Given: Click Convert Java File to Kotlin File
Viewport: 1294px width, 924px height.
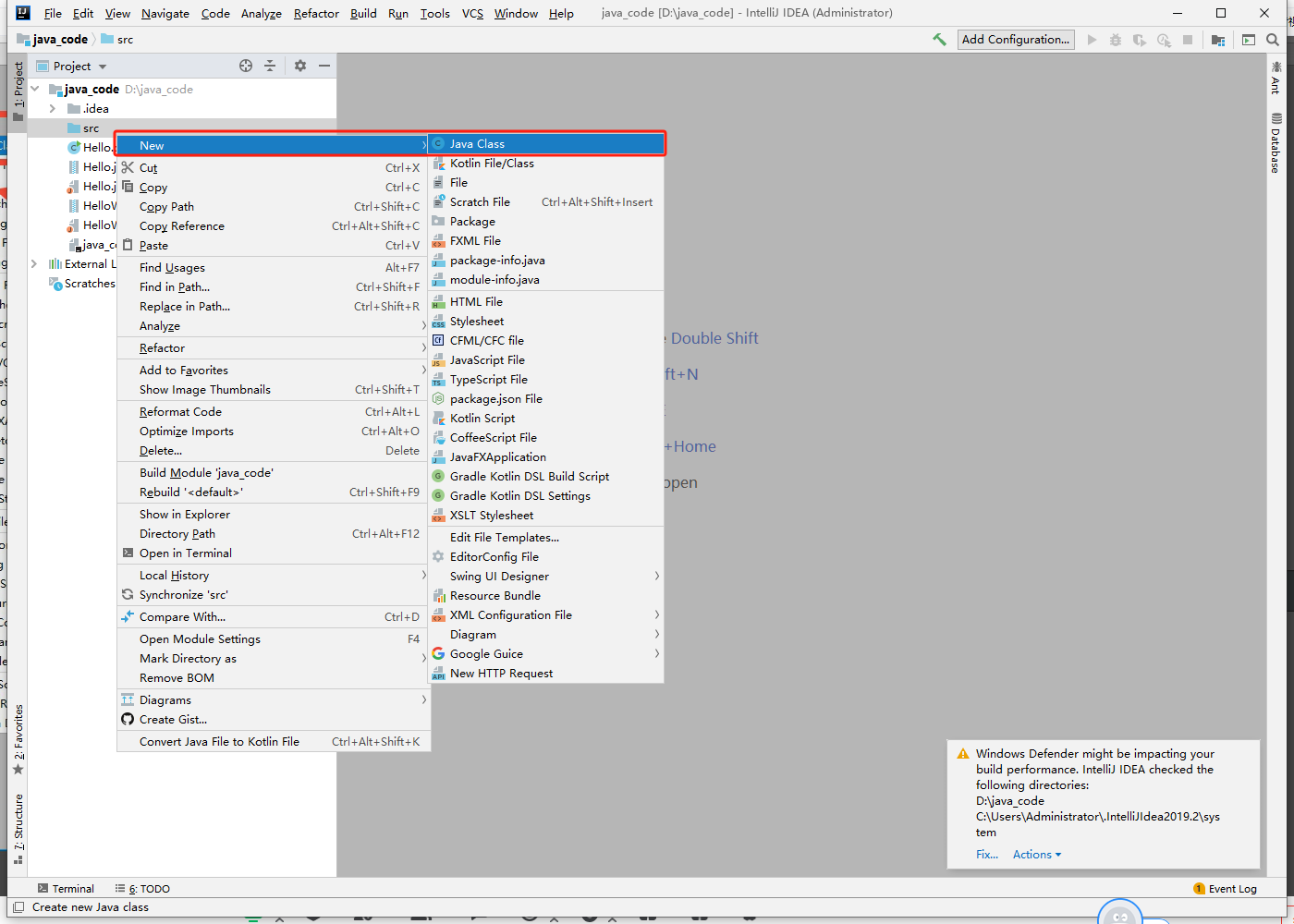Looking at the screenshot, I should [x=274, y=742].
